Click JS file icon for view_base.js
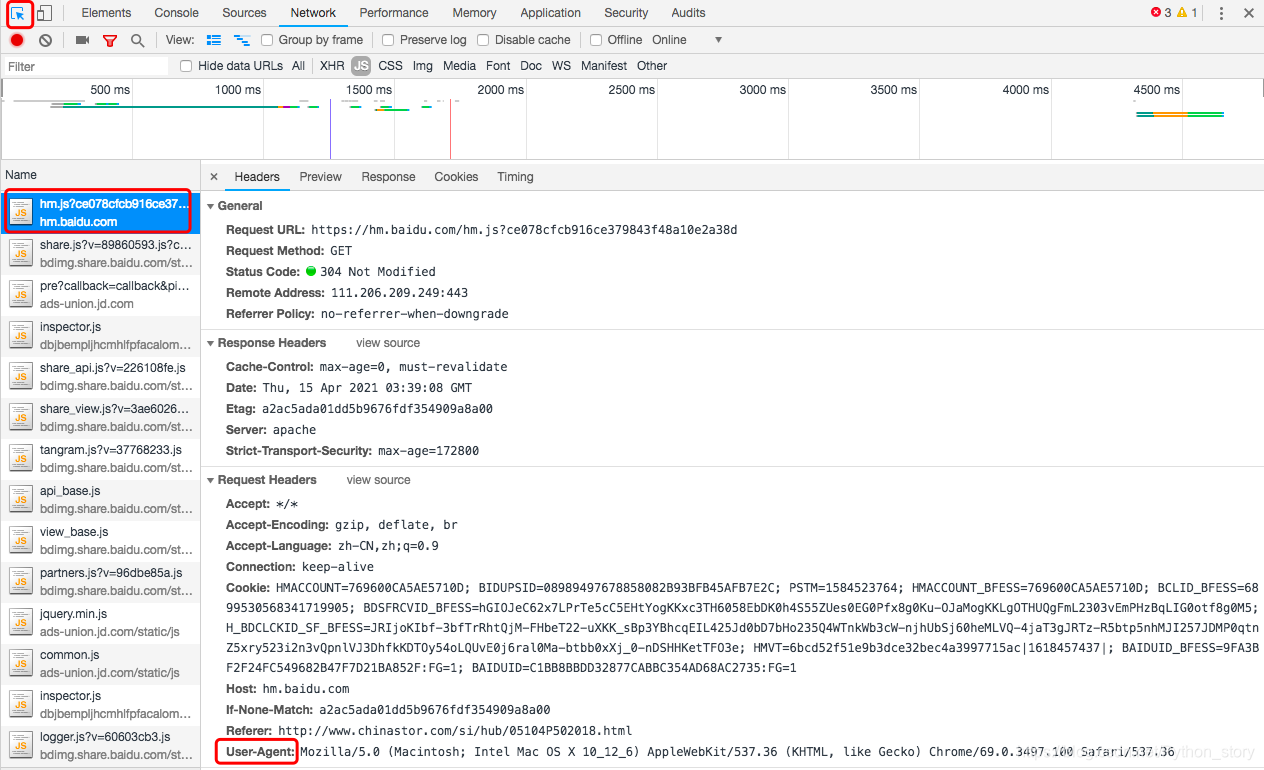This screenshot has width=1264, height=770. pos(21,540)
